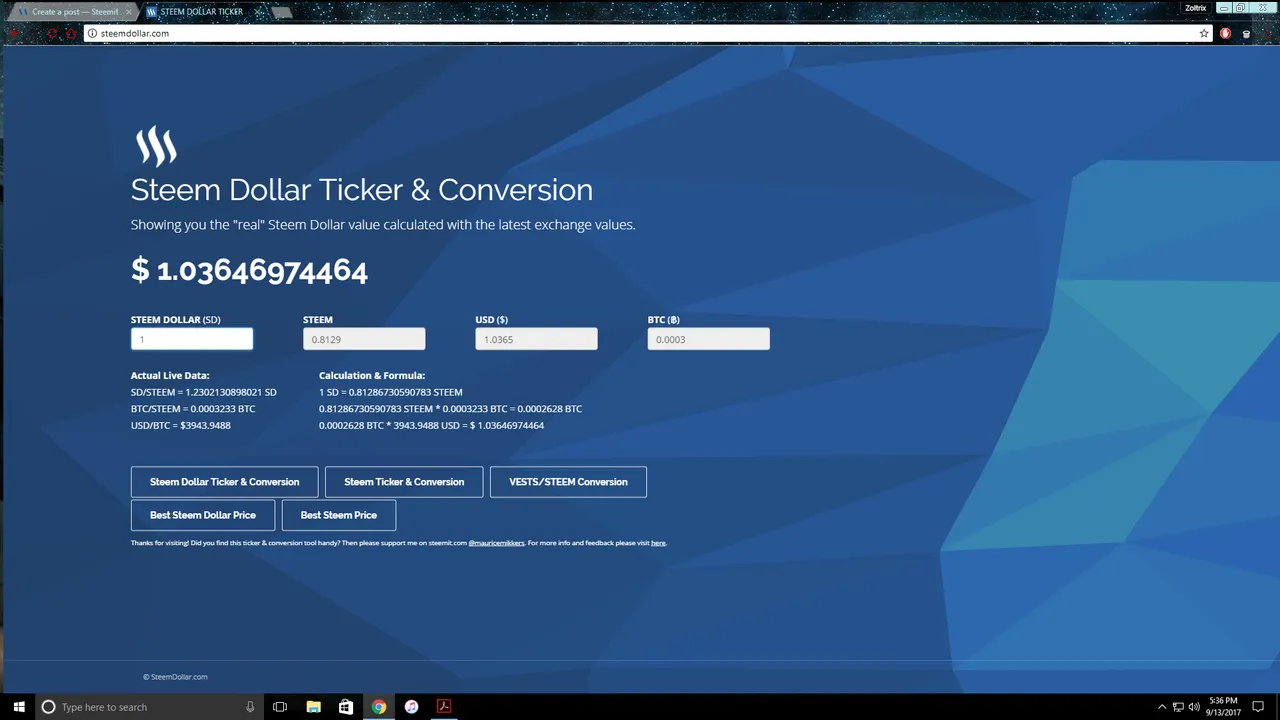Open the clock showing 5:36 PM
The image size is (1280, 720).
pyautogui.click(x=1223, y=707)
